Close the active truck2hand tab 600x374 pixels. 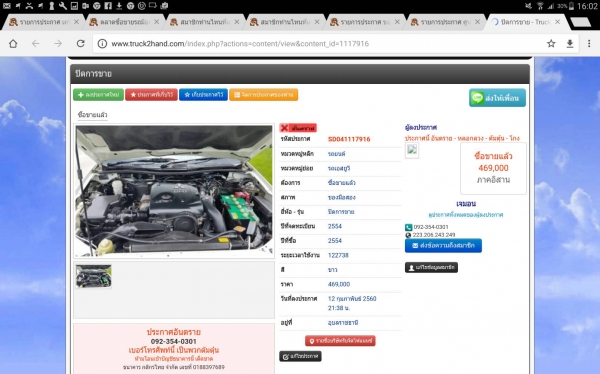coord(558,22)
